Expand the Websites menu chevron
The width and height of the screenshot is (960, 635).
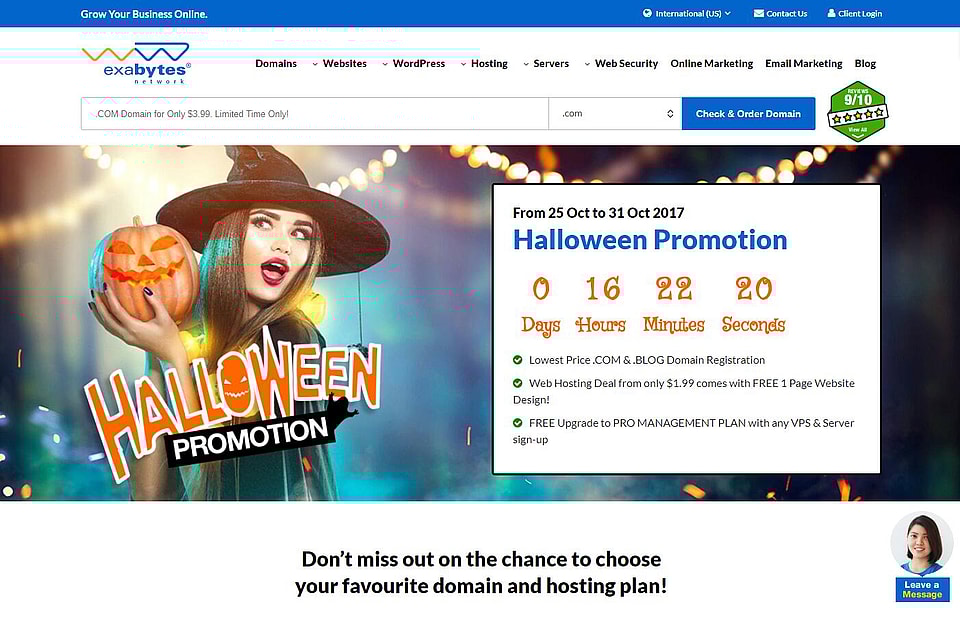click(x=315, y=64)
